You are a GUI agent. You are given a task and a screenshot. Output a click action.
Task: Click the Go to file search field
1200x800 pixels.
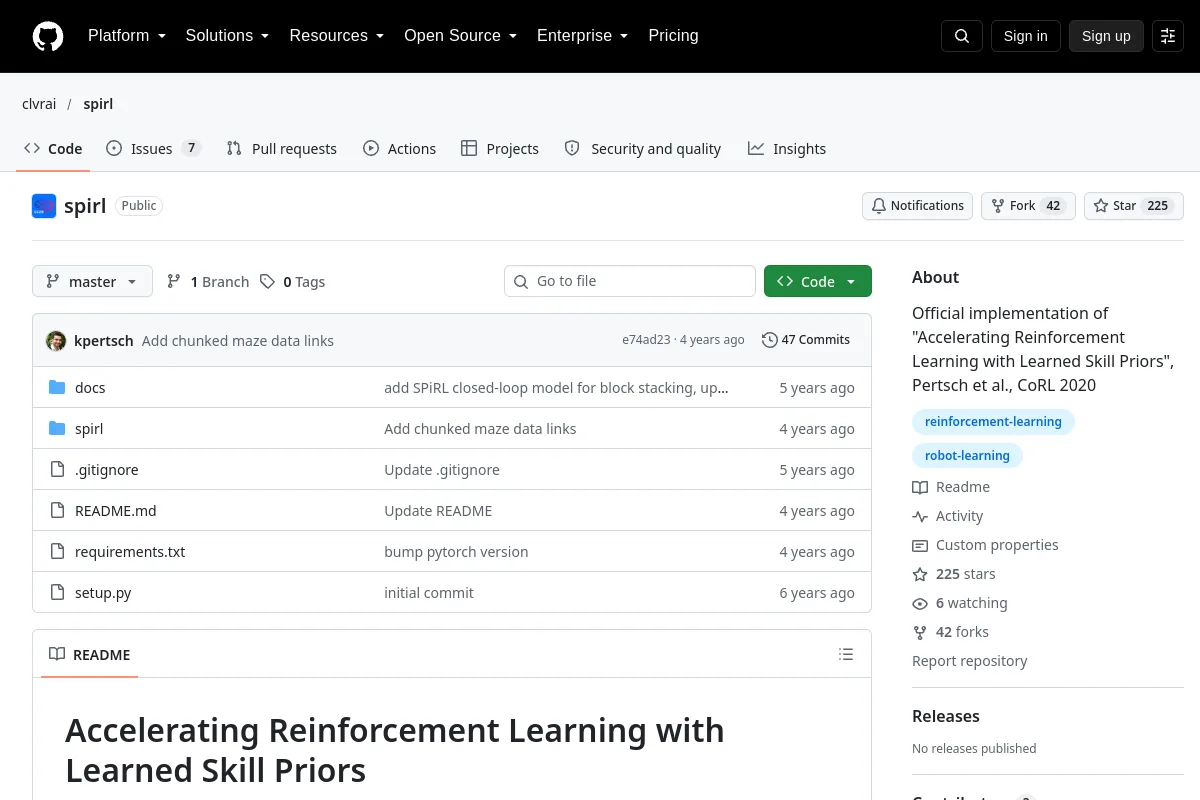pyautogui.click(x=630, y=281)
